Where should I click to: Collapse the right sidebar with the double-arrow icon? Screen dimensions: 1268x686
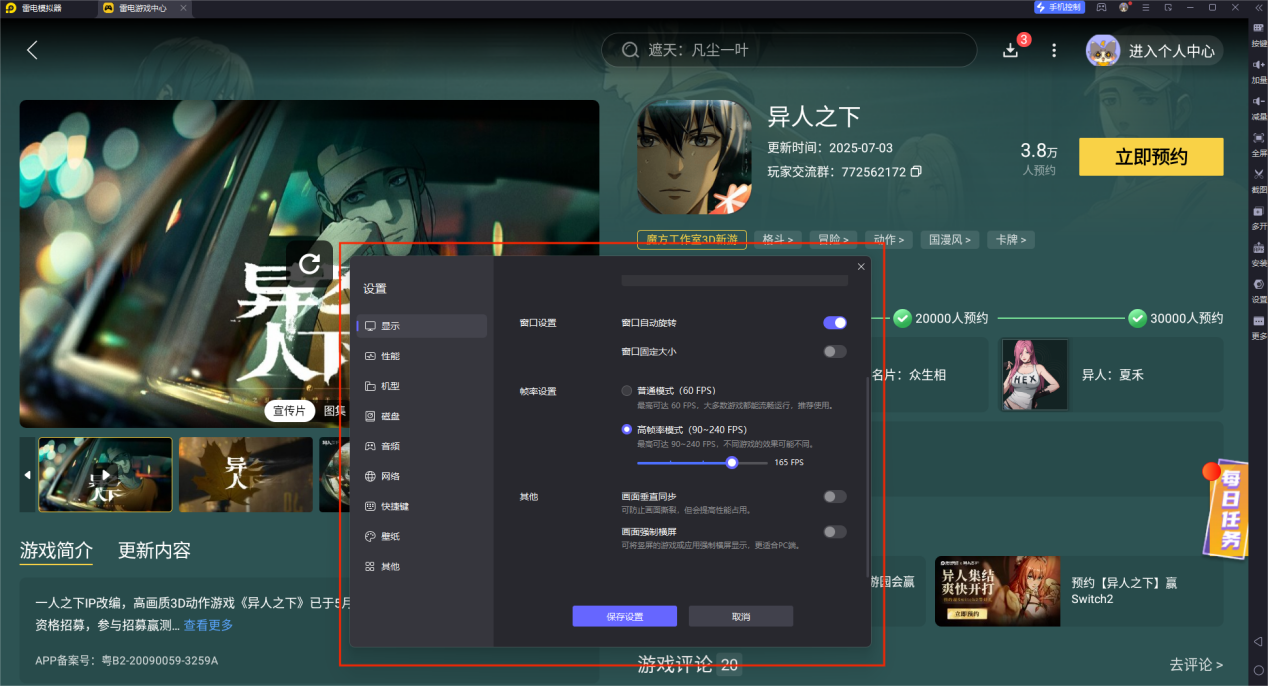1258,7
